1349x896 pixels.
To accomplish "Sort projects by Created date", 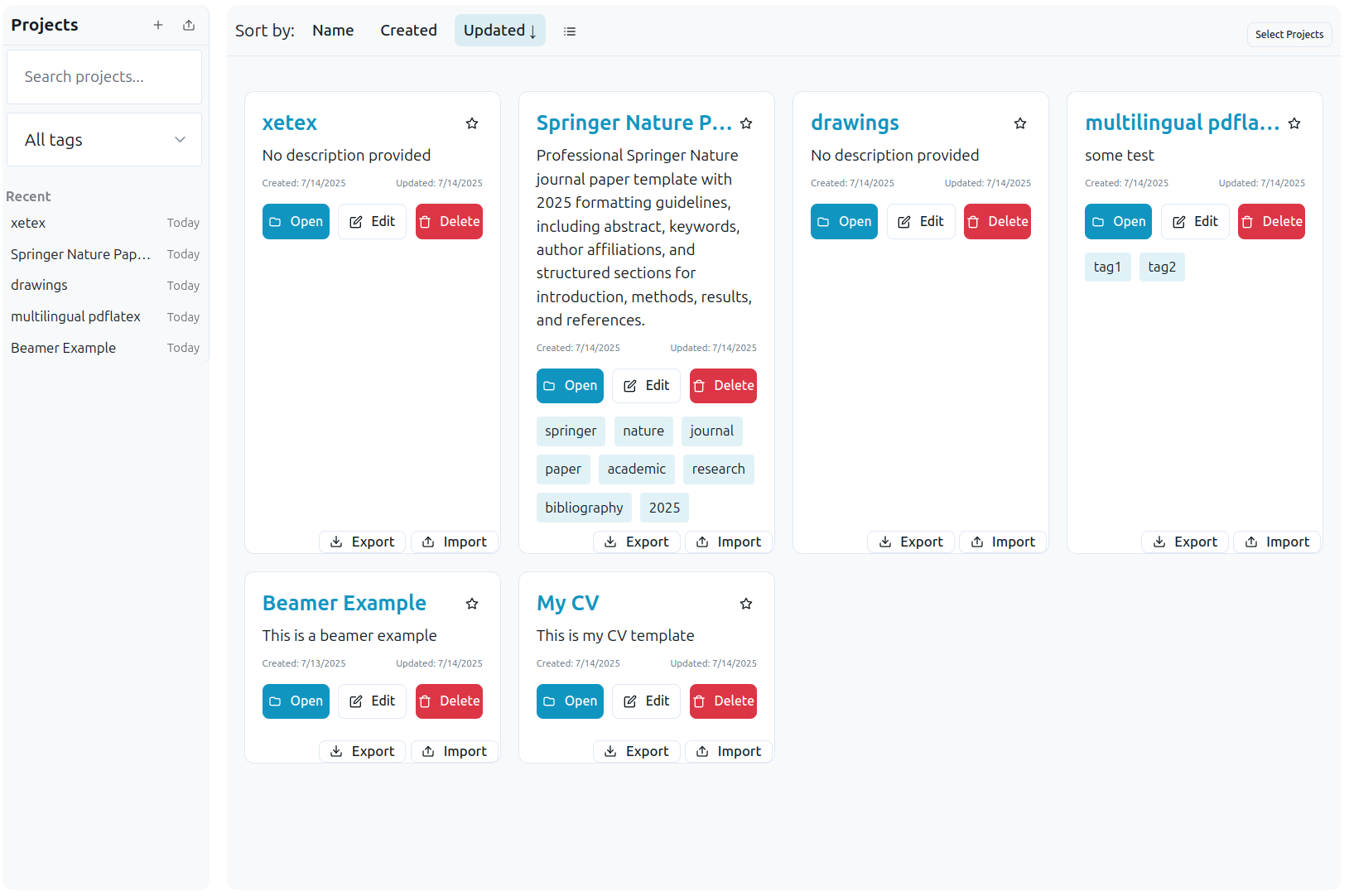I will pos(408,31).
